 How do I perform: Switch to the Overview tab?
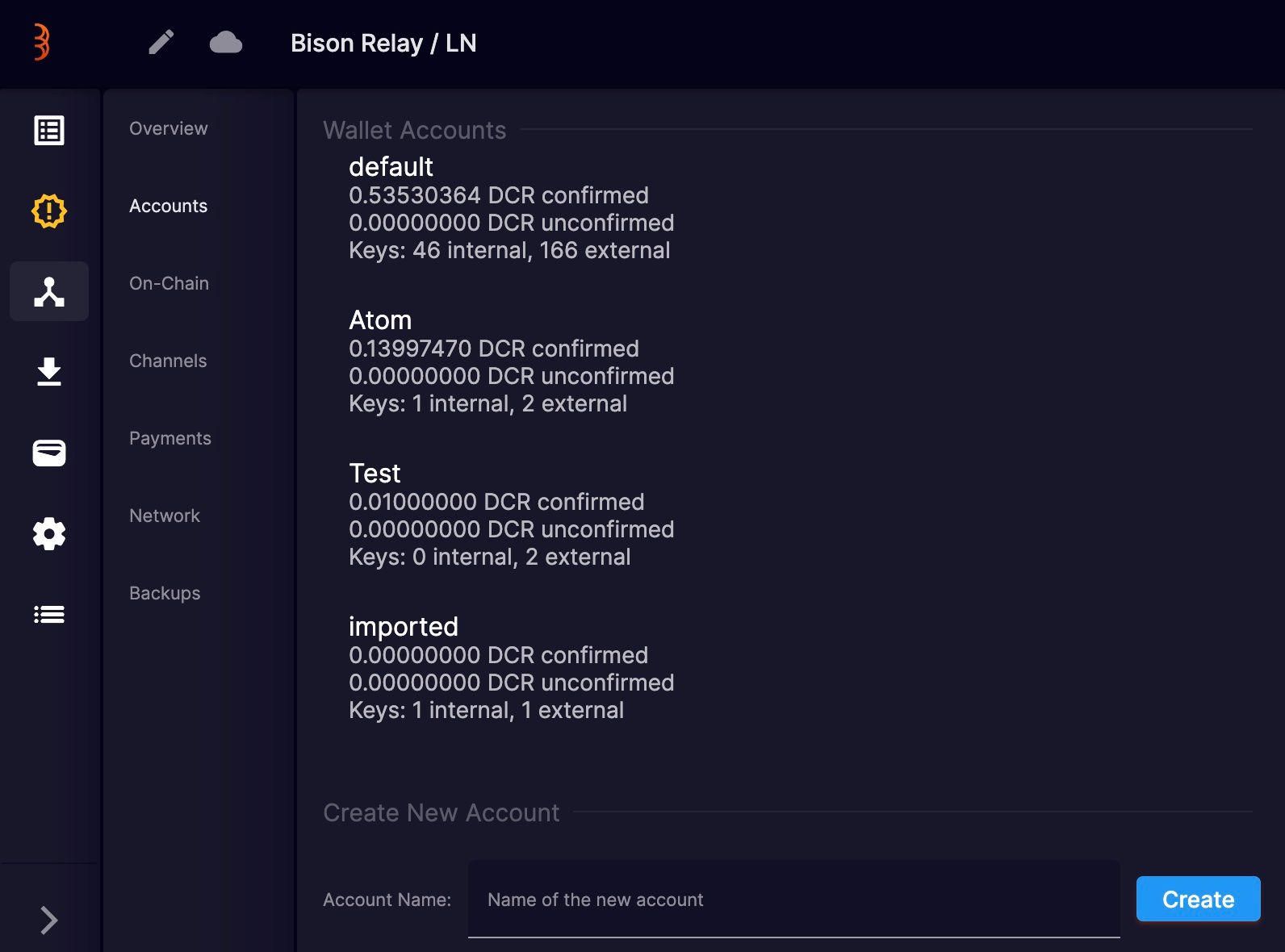[169, 128]
